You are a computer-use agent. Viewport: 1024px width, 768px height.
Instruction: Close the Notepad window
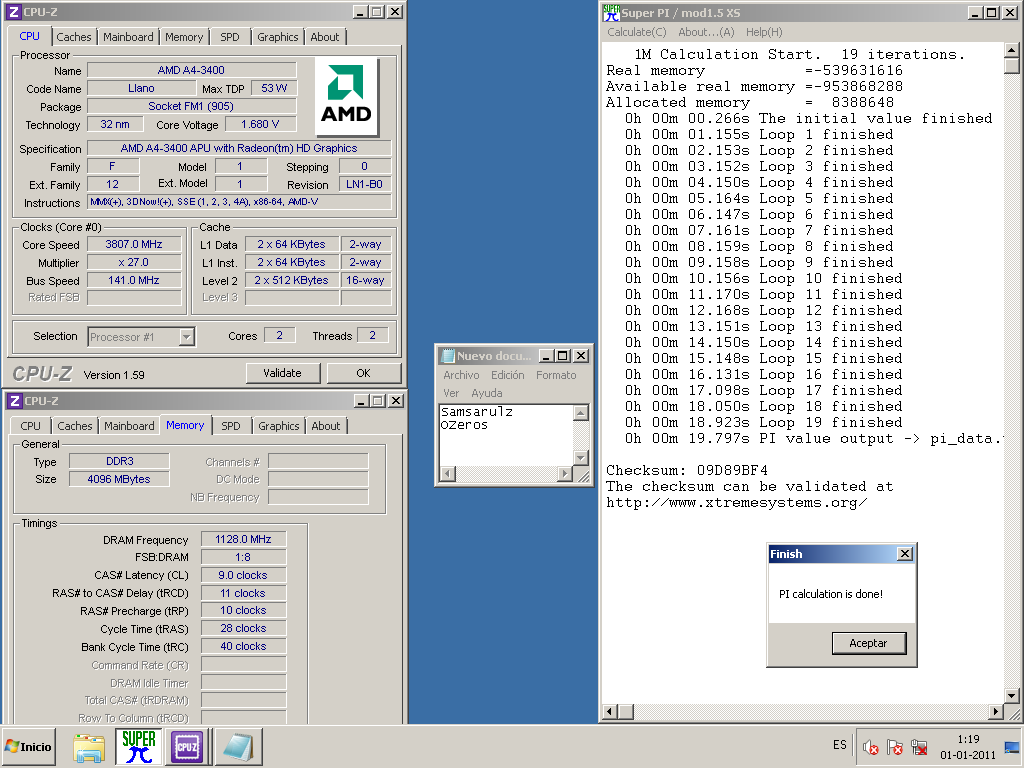[580, 355]
